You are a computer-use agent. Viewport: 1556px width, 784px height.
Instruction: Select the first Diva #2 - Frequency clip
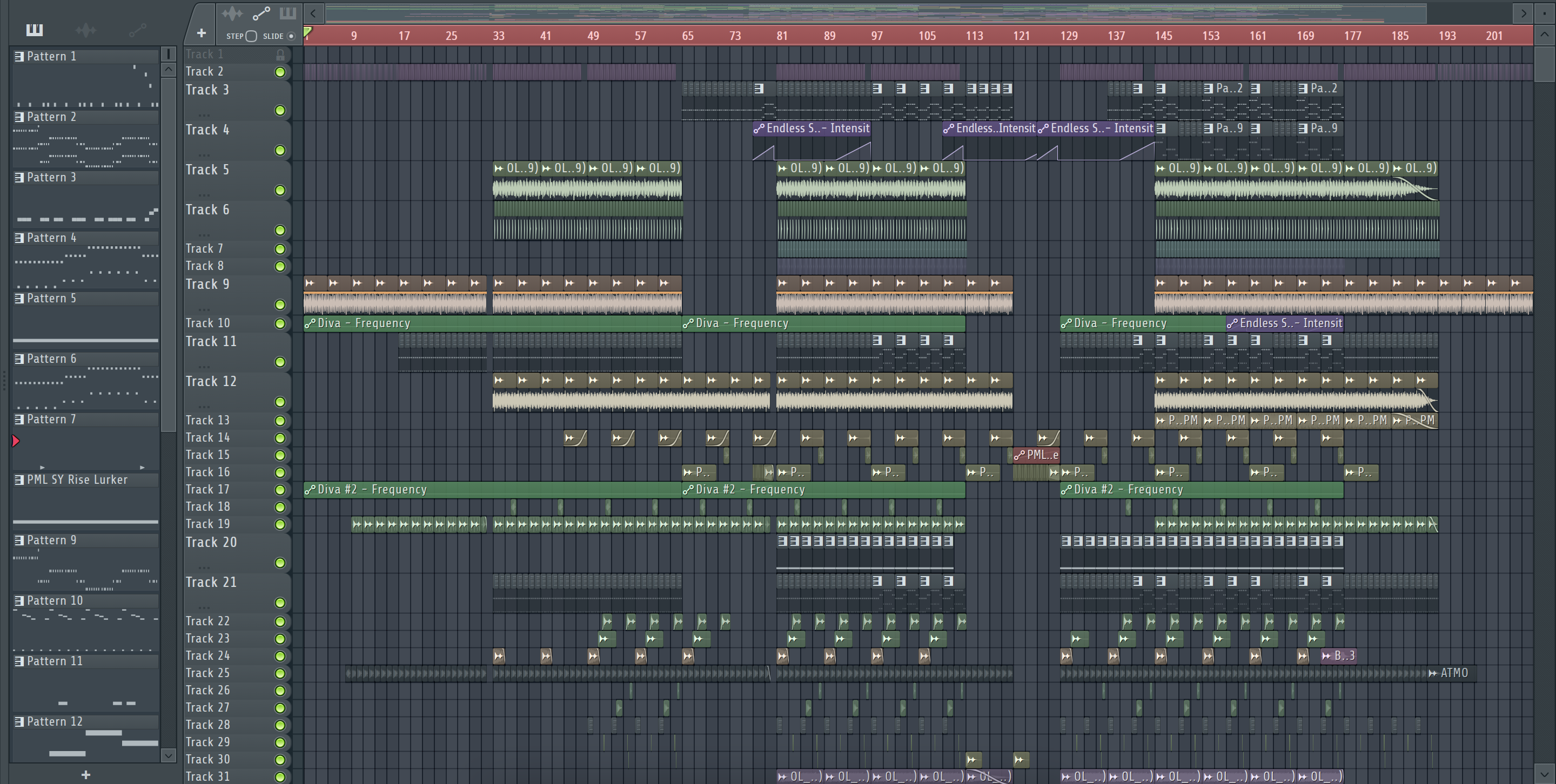tap(492, 490)
